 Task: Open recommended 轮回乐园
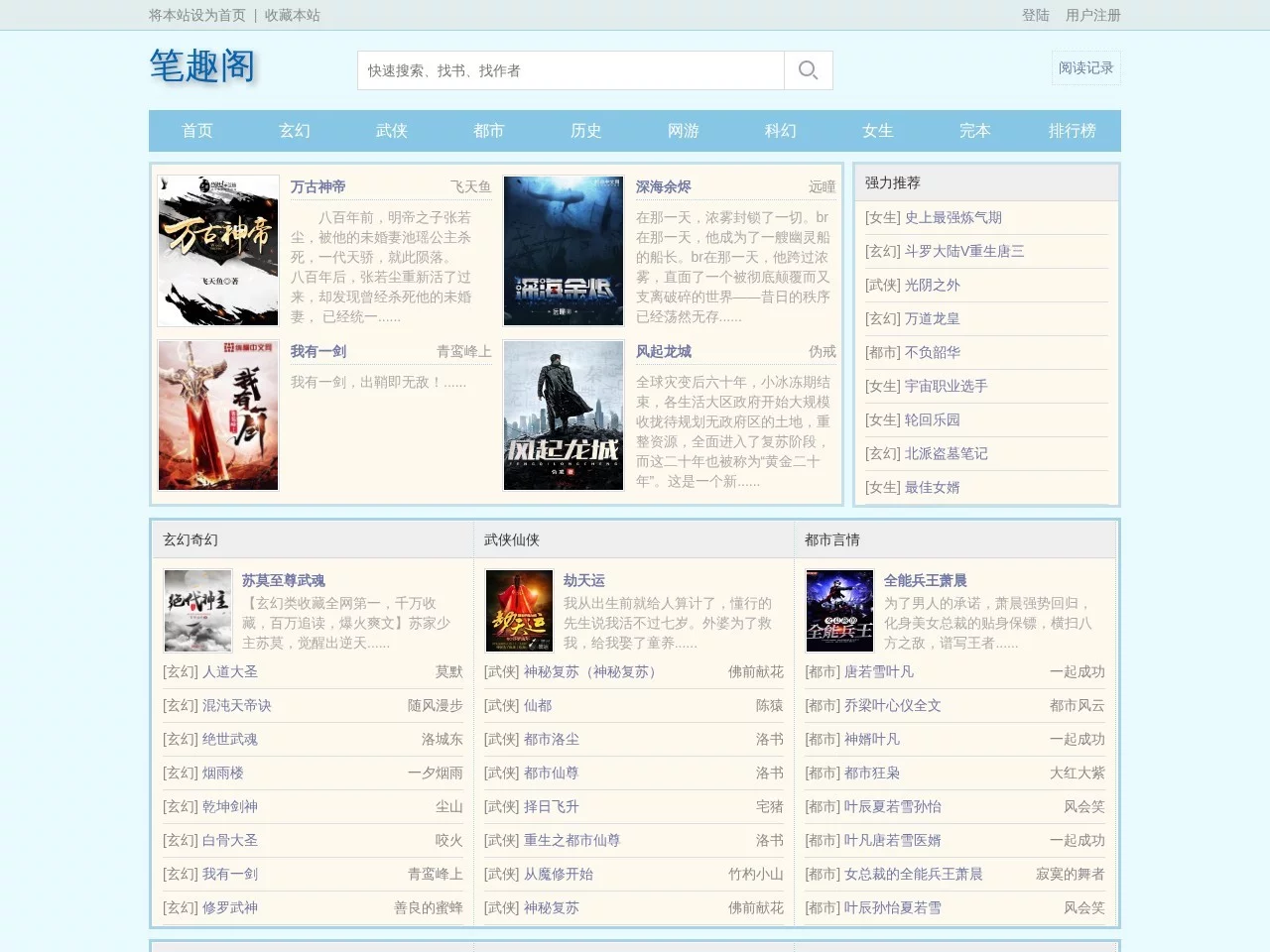[x=933, y=419]
